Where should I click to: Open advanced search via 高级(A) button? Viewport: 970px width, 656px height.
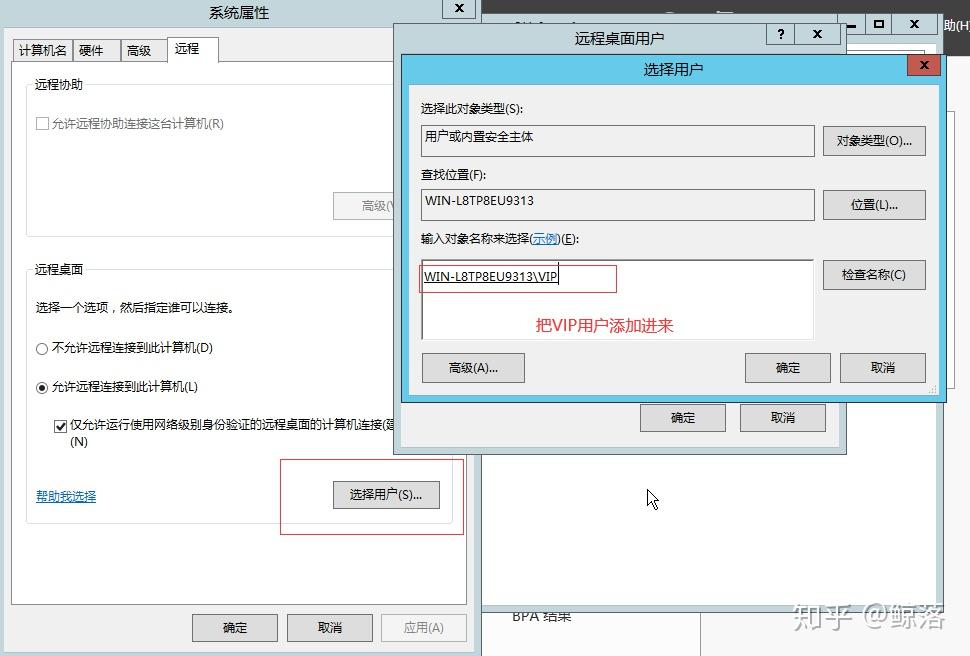coord(473,367)
